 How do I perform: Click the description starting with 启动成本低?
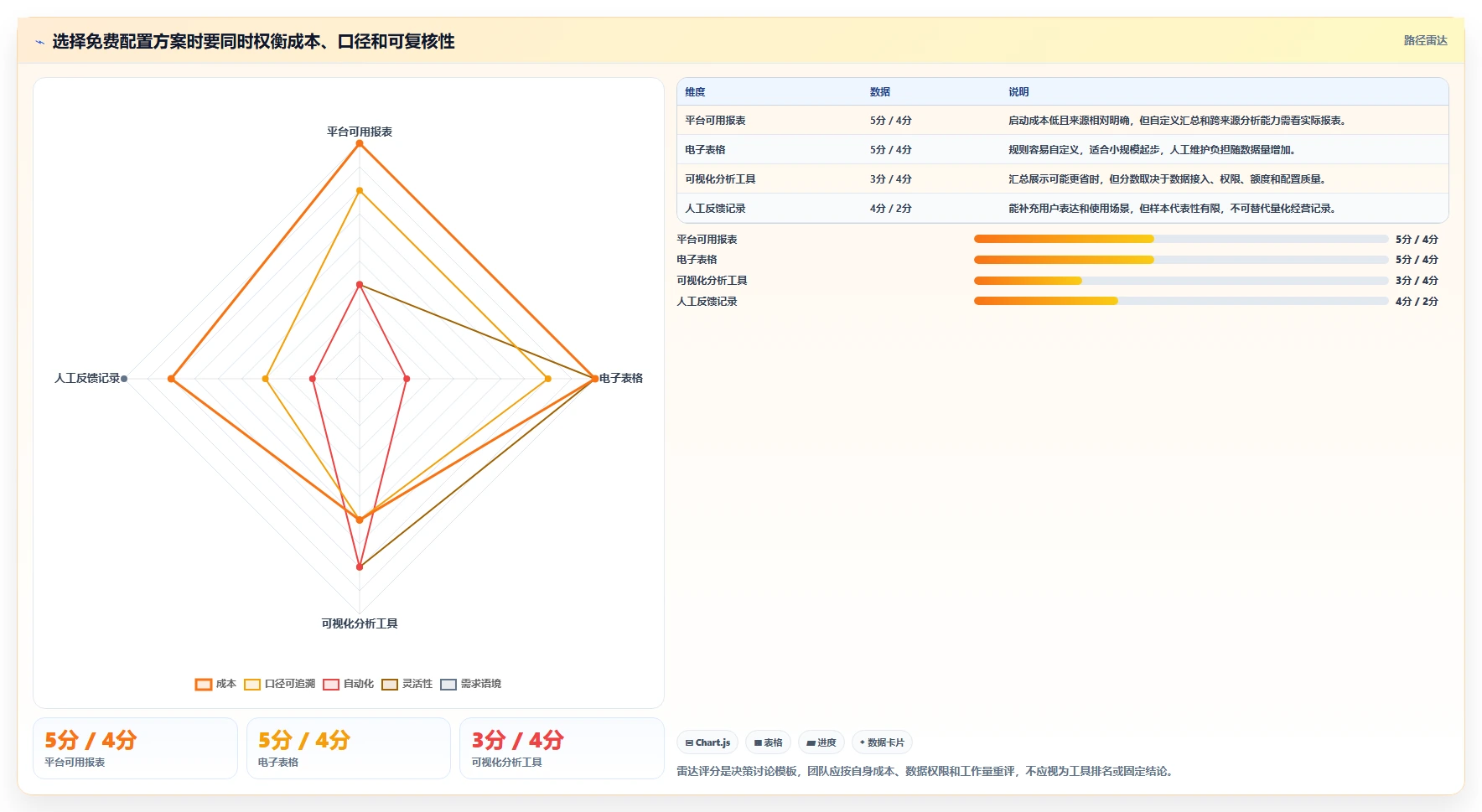(1178, 121)
